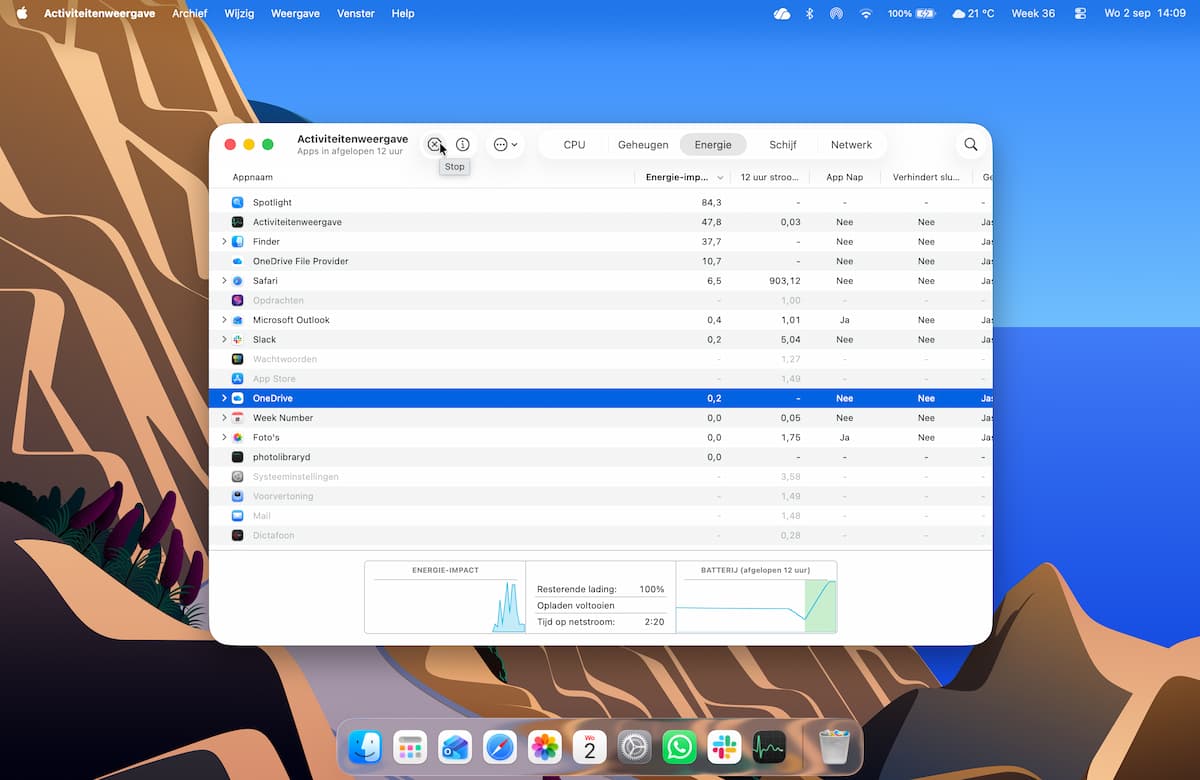Open the Venster menu
The height and width of the screenshot is (780, 1200).
(356, 14)
